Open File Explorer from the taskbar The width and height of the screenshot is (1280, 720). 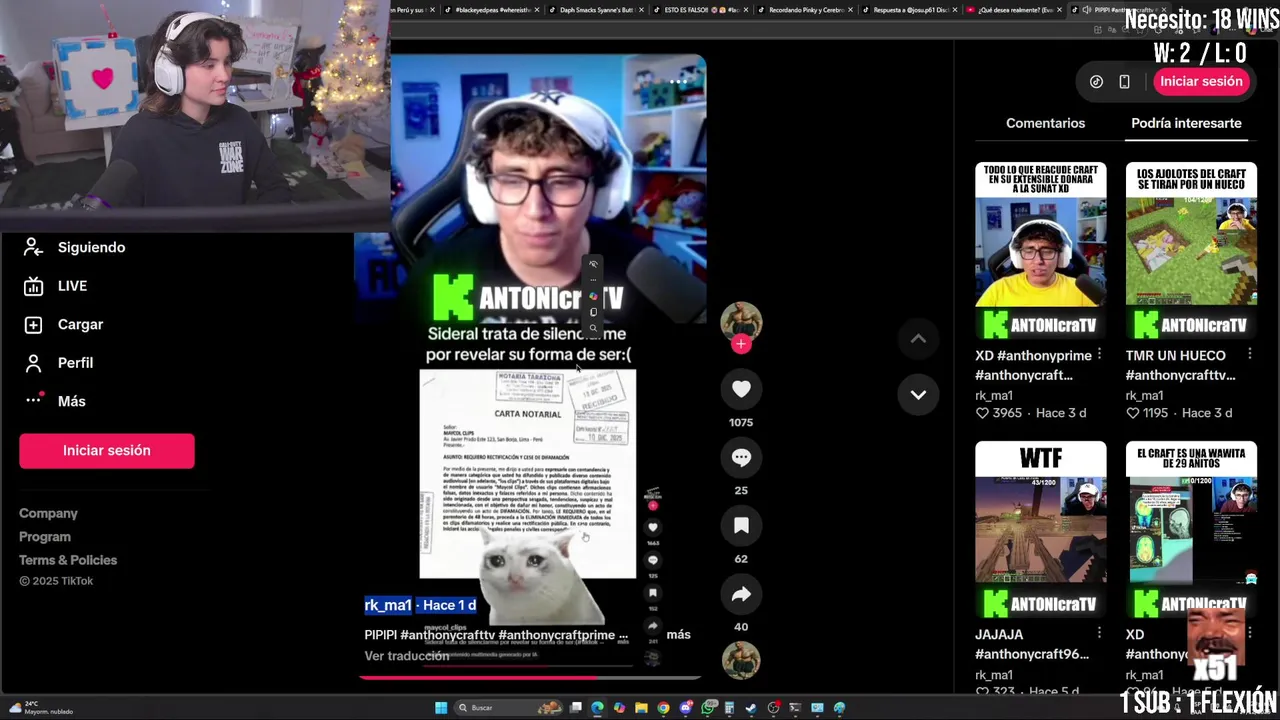(x=641, y=708)
